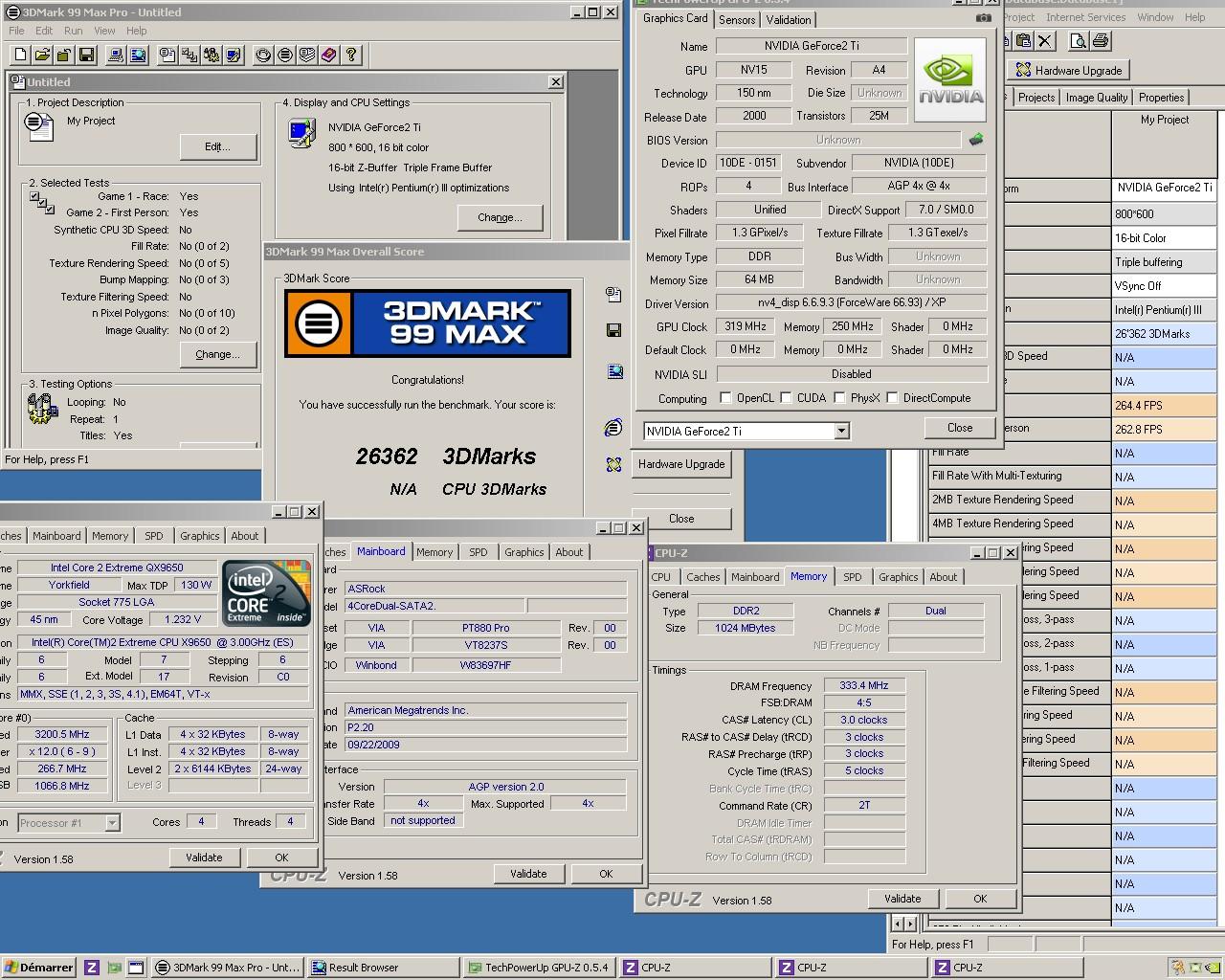Click the purple help book icon in 3DMark toolbar
The image size is (1225, 980).
(329, 56)
